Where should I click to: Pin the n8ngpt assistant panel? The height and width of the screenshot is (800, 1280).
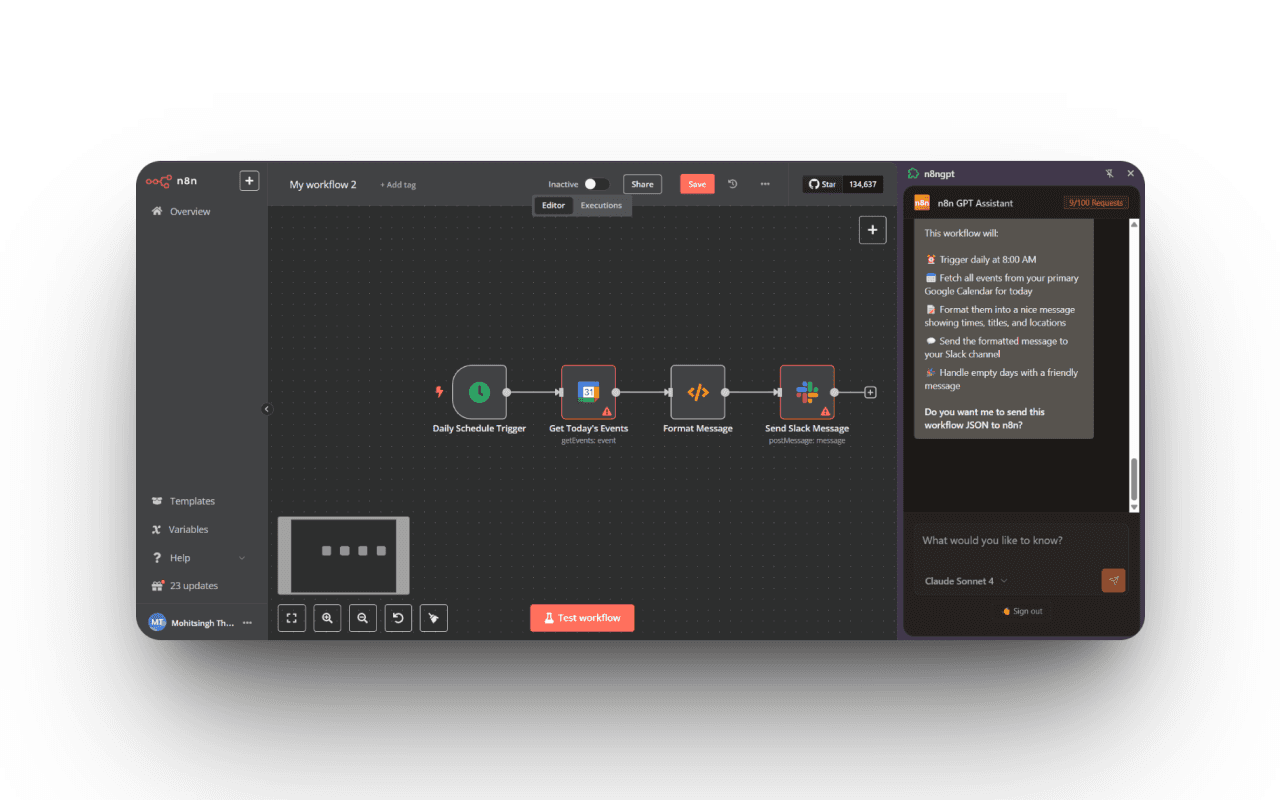click(1110, 172)
